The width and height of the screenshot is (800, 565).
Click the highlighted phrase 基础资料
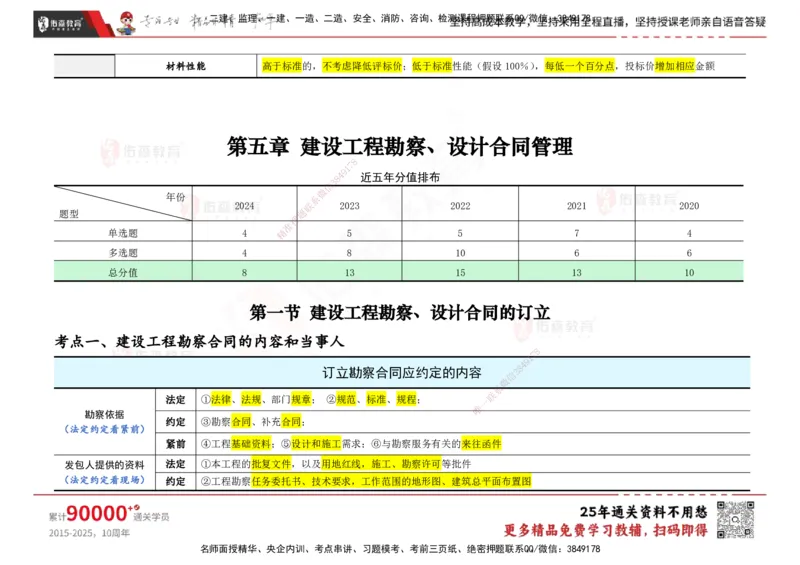tap(251, 444)
